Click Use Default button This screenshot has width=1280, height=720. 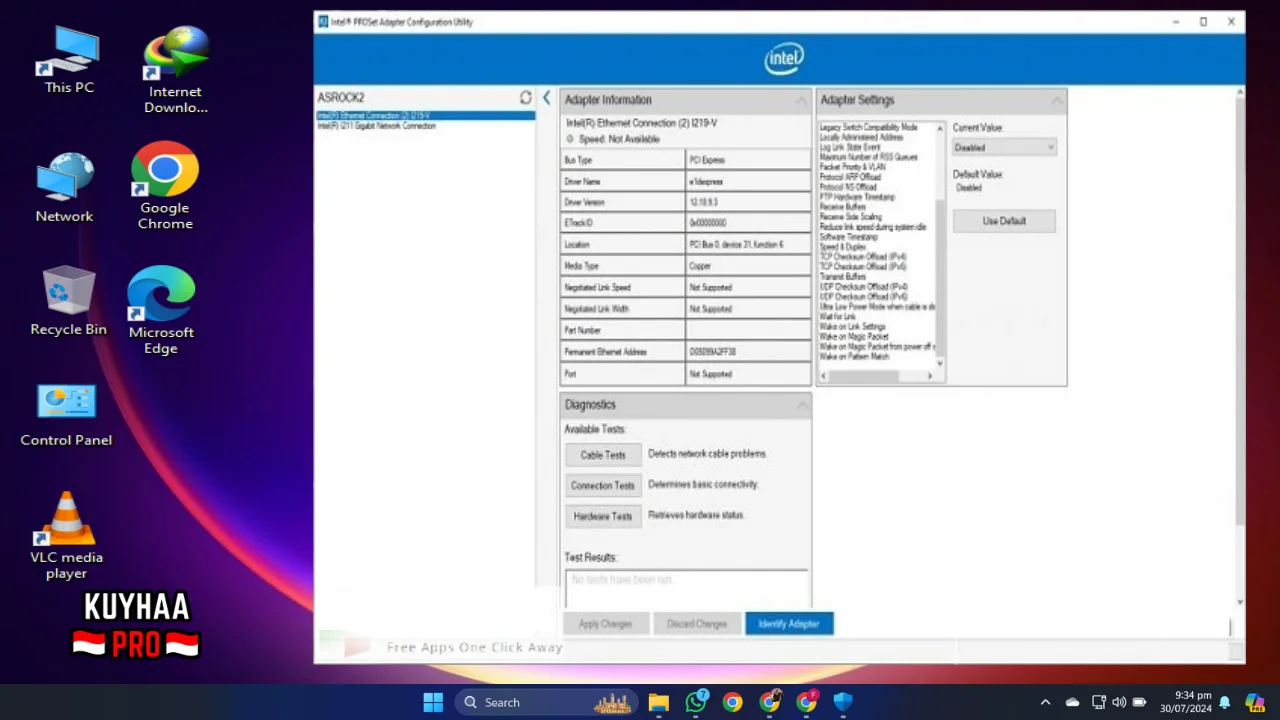coord(1004,221)
